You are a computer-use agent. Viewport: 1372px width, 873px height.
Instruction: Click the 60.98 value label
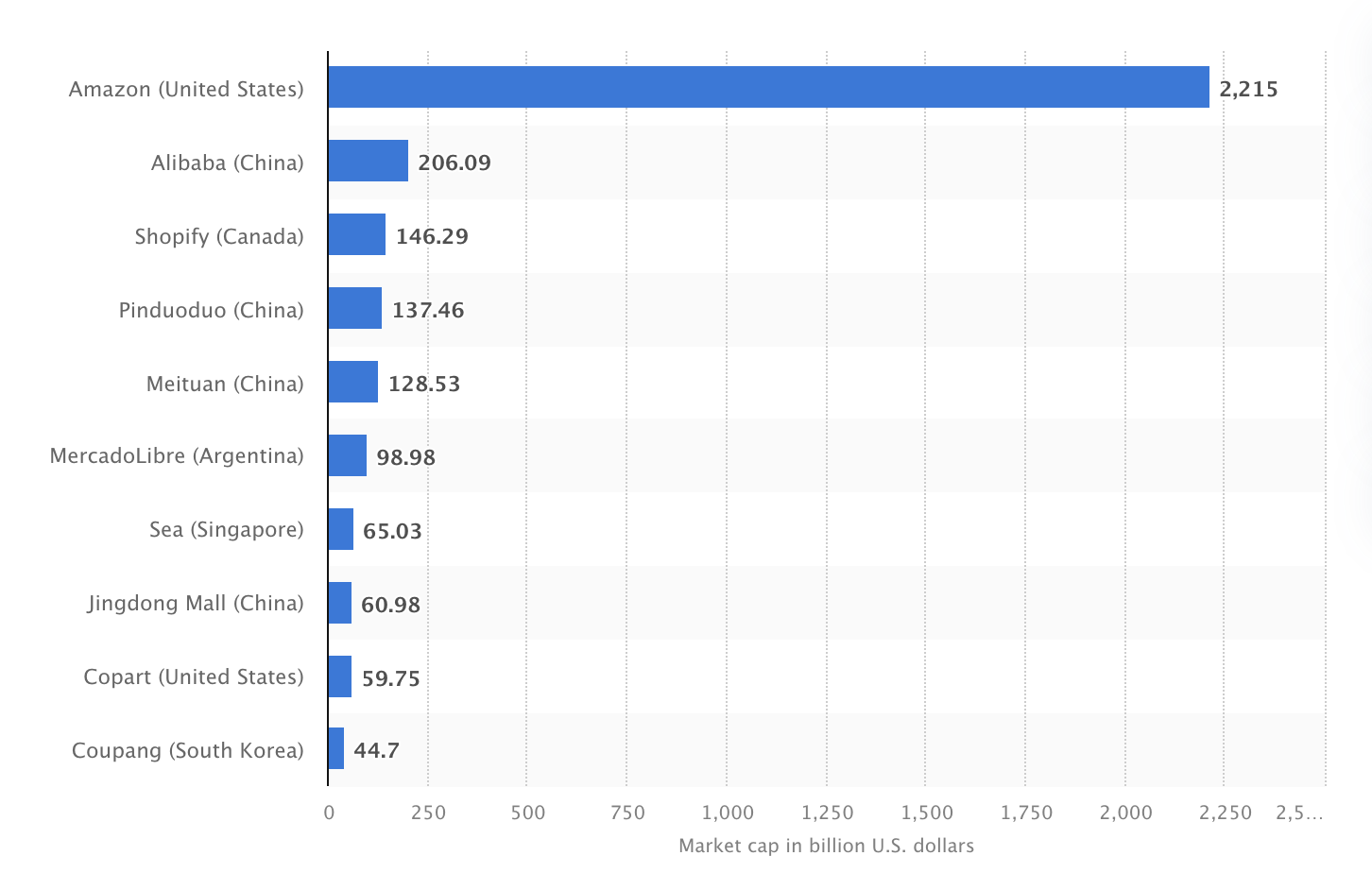pos(390,605)
